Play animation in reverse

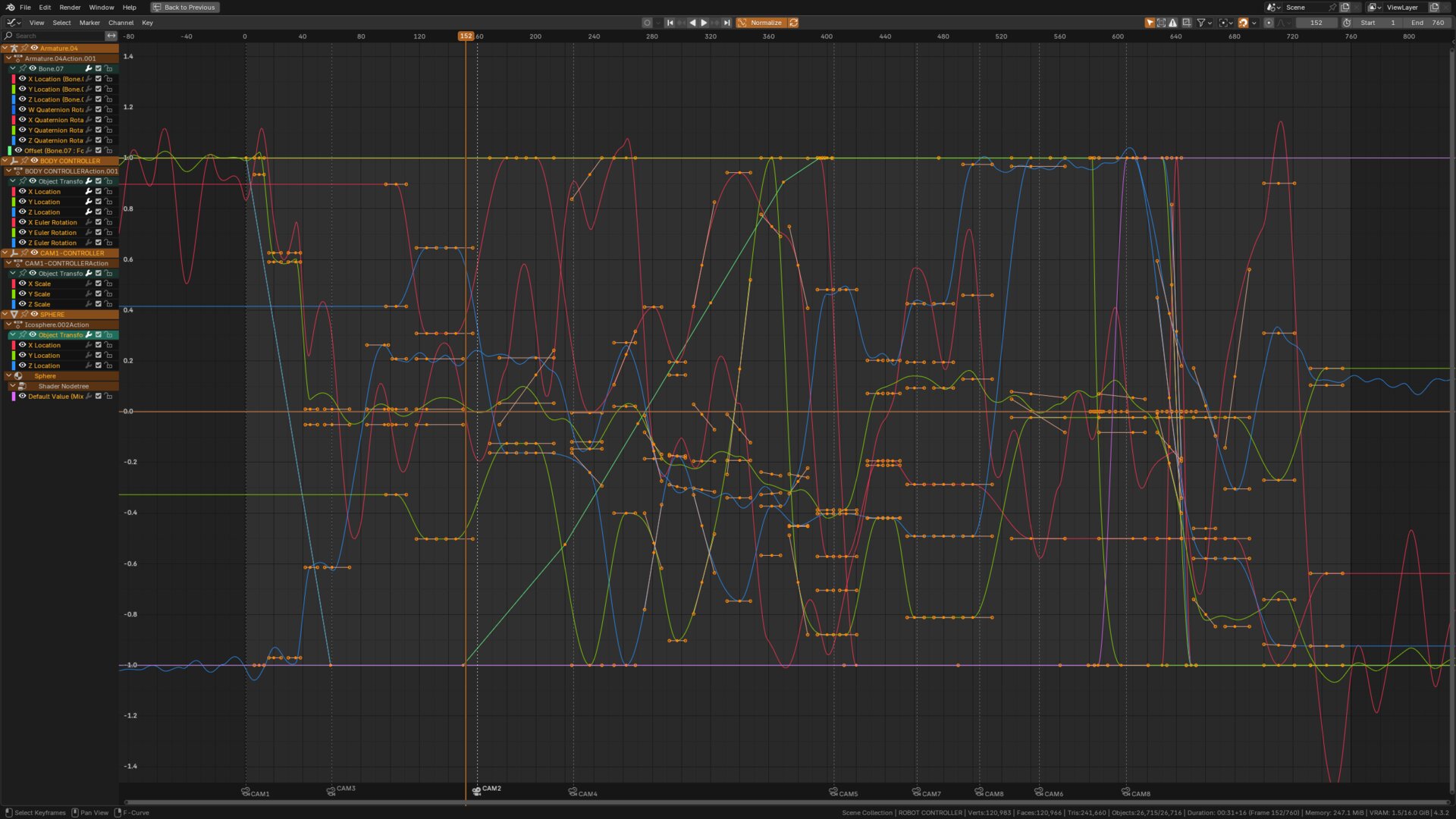coord(692,23)
